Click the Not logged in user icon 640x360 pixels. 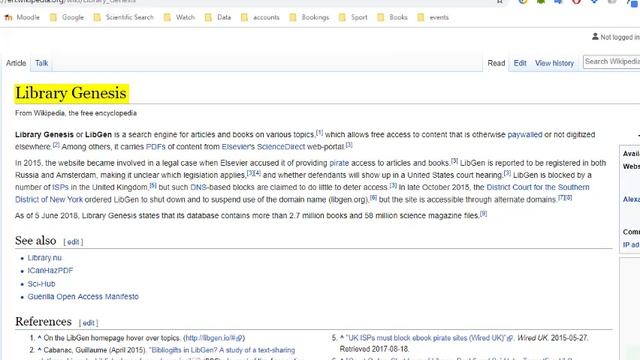(595, 37)
